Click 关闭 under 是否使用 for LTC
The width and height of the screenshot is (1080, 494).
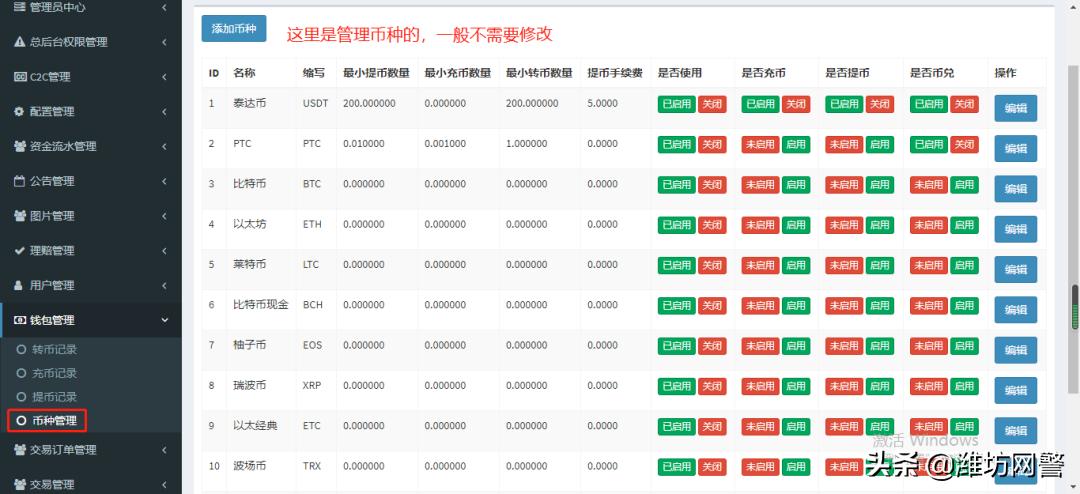[712, 265]
